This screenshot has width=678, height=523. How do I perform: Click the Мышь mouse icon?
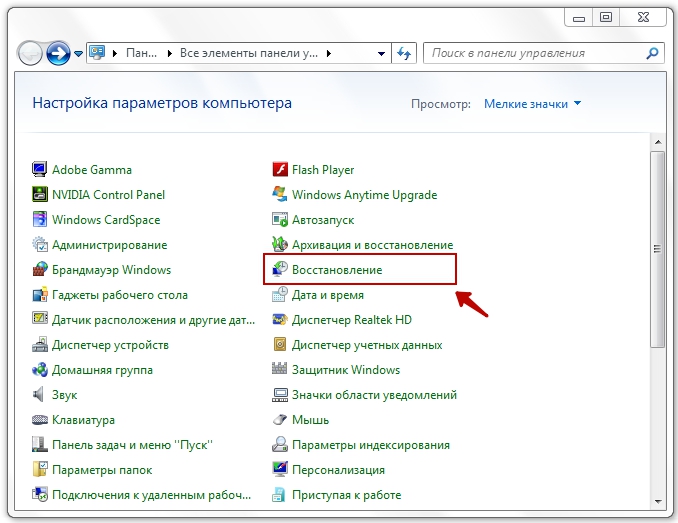pos(280,419)
